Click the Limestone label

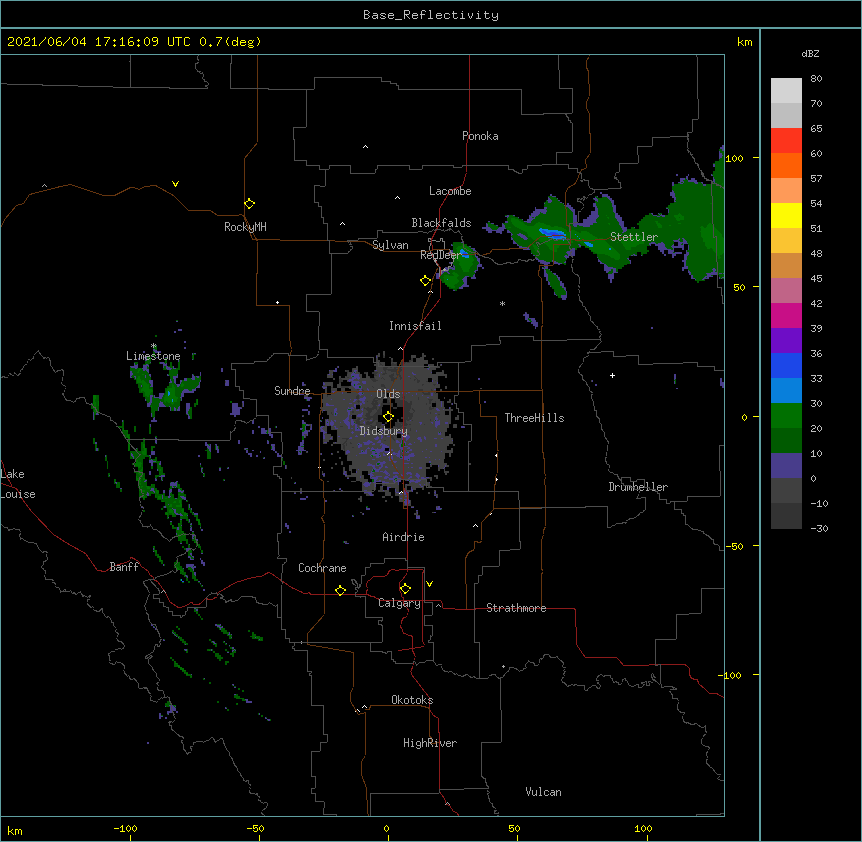(153, 356)
